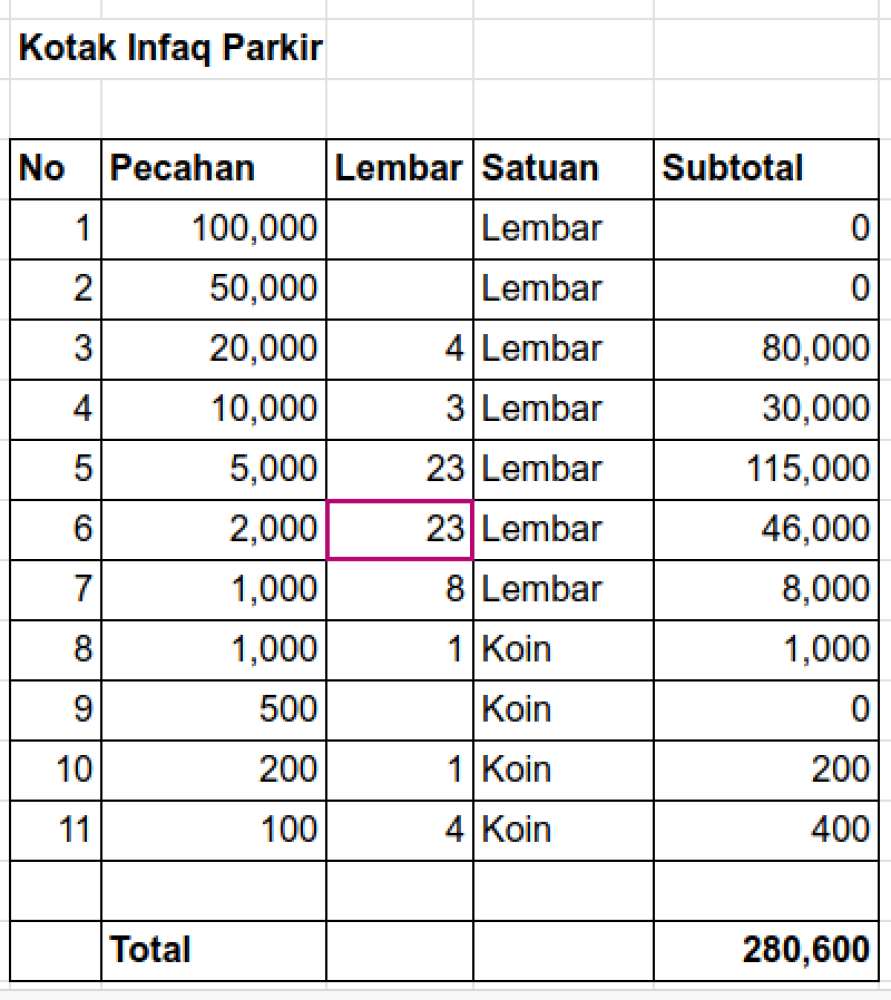Click the Satuan header cell
Viewport: 891px width, 1000px height.
tap(563, 169)
